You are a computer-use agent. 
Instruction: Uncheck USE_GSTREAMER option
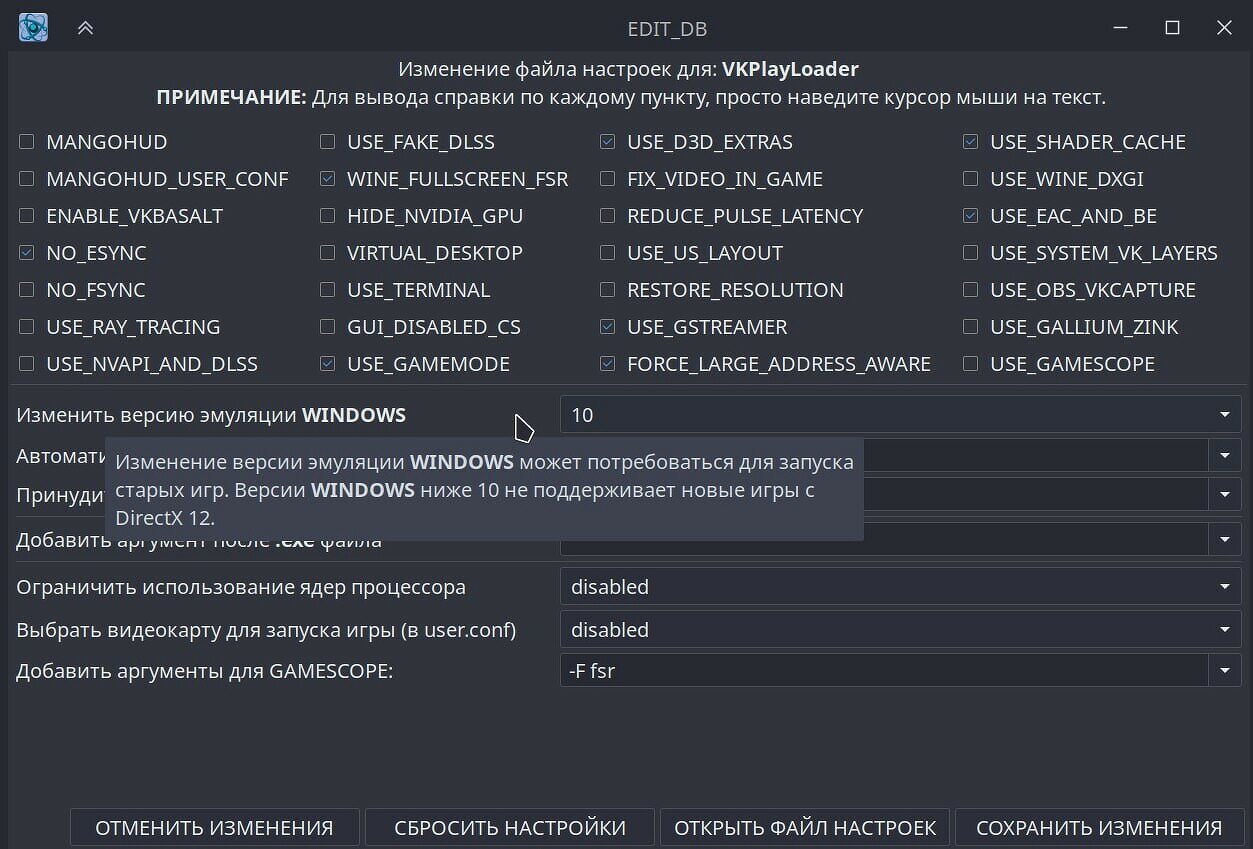[608, 327]
